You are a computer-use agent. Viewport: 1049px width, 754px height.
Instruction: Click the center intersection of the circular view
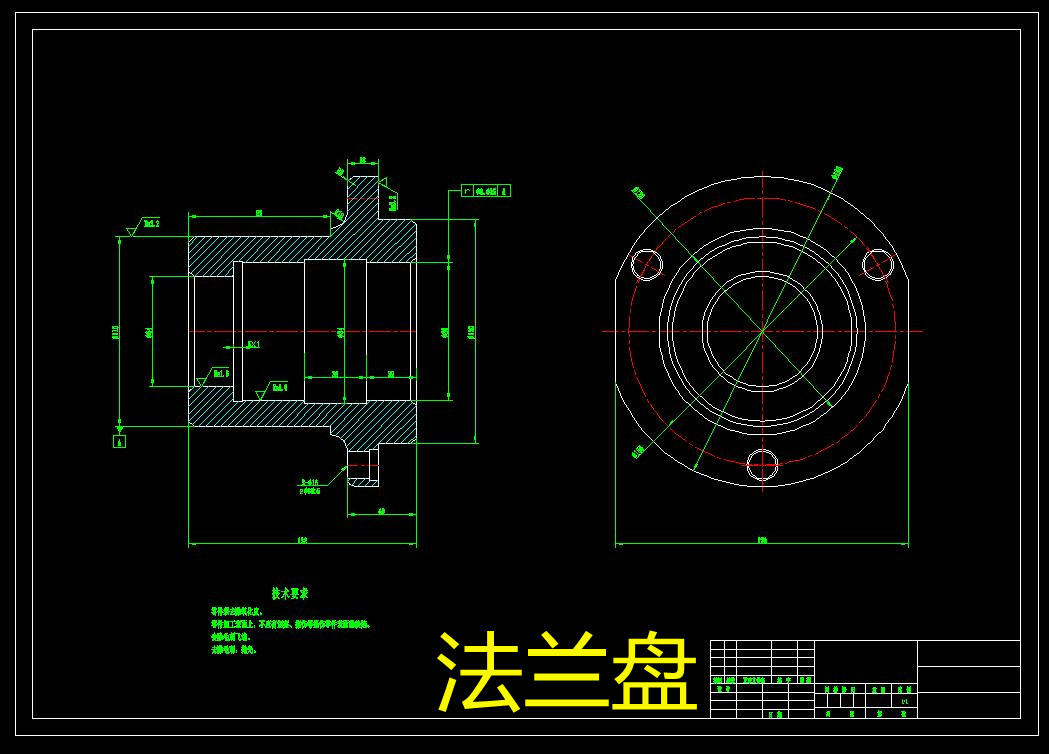click(x=760, y=330)
